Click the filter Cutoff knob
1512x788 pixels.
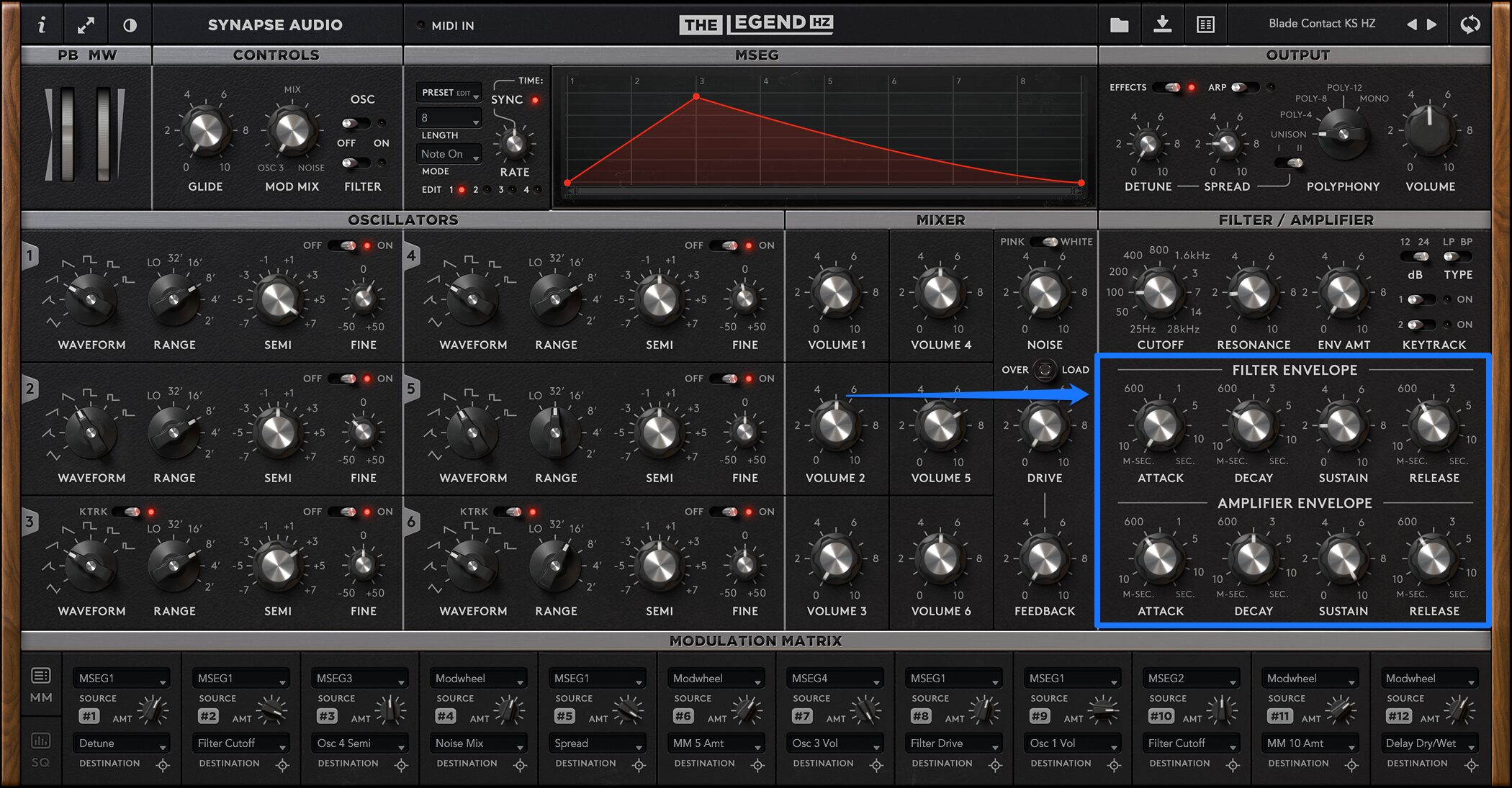[x=1160, y=292]
